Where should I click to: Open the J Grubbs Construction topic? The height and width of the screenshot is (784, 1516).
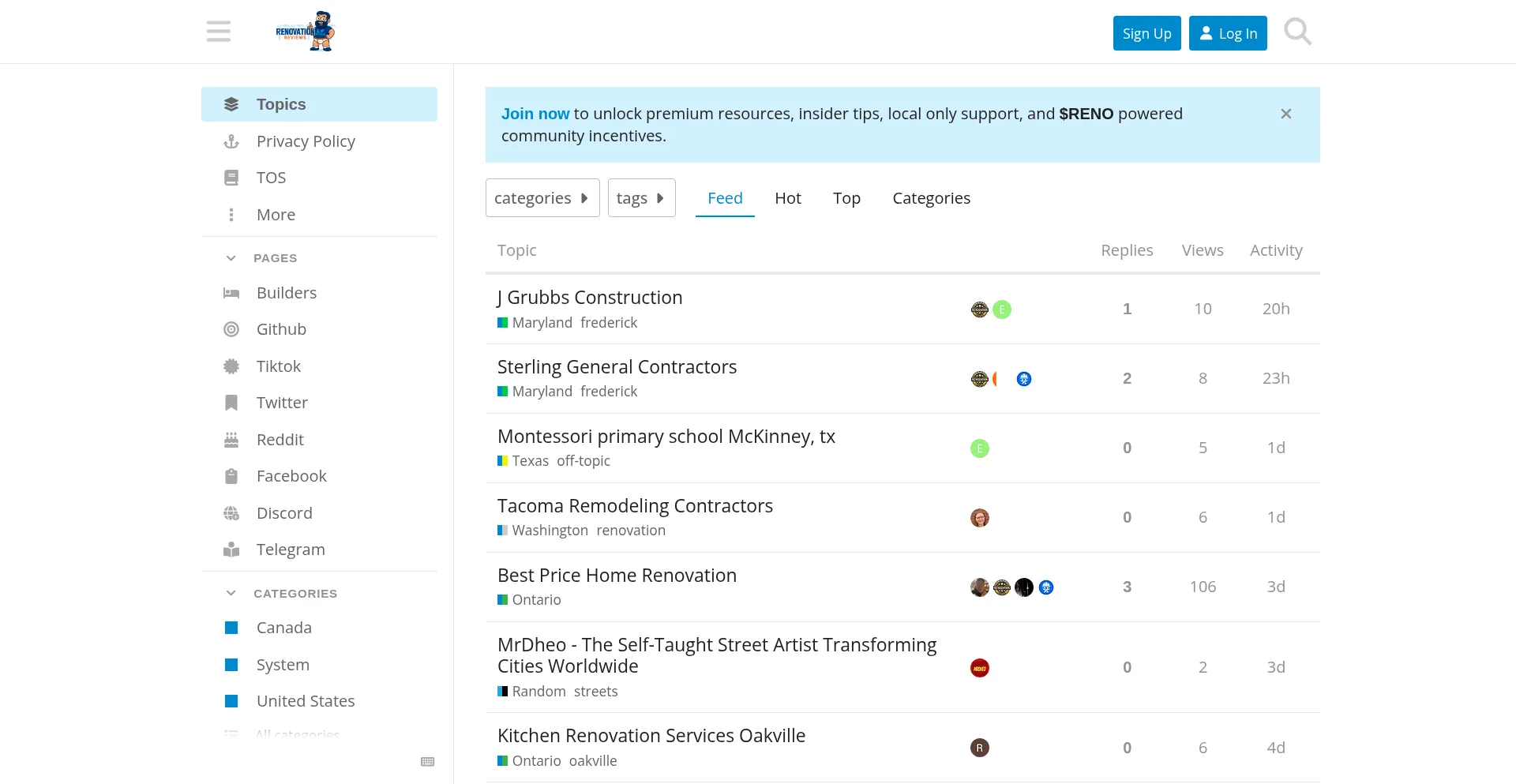tap(590, 298)
